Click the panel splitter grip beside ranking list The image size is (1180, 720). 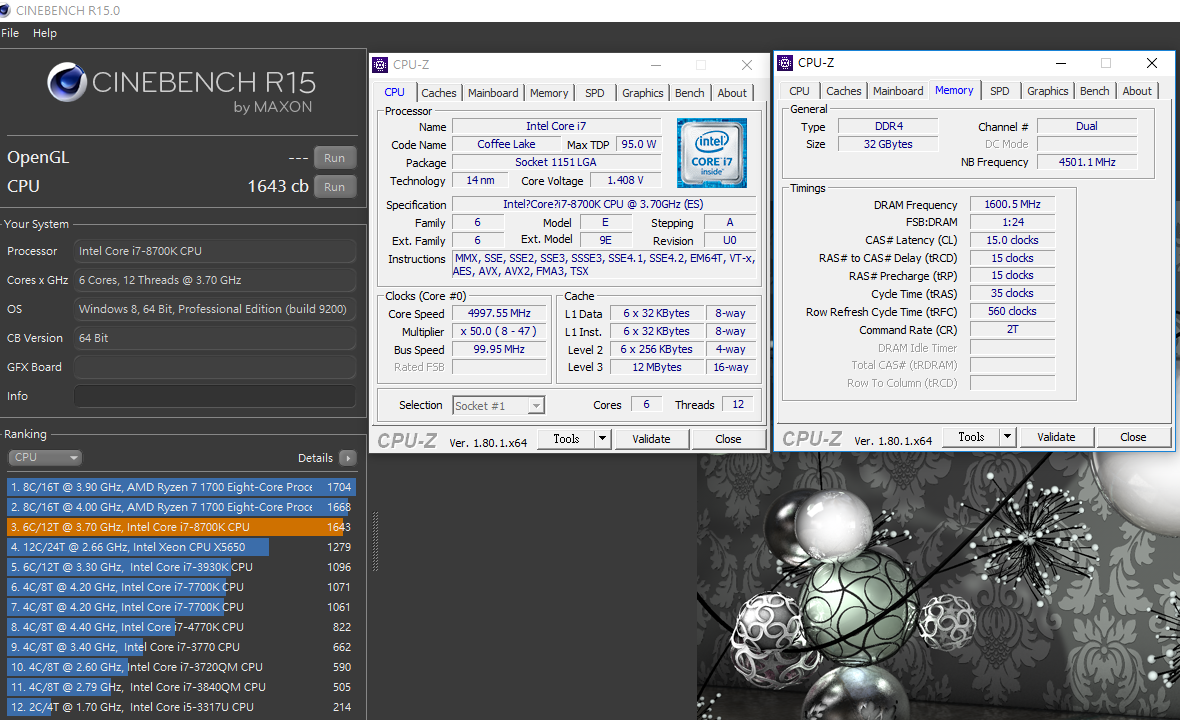pos(375,542)
